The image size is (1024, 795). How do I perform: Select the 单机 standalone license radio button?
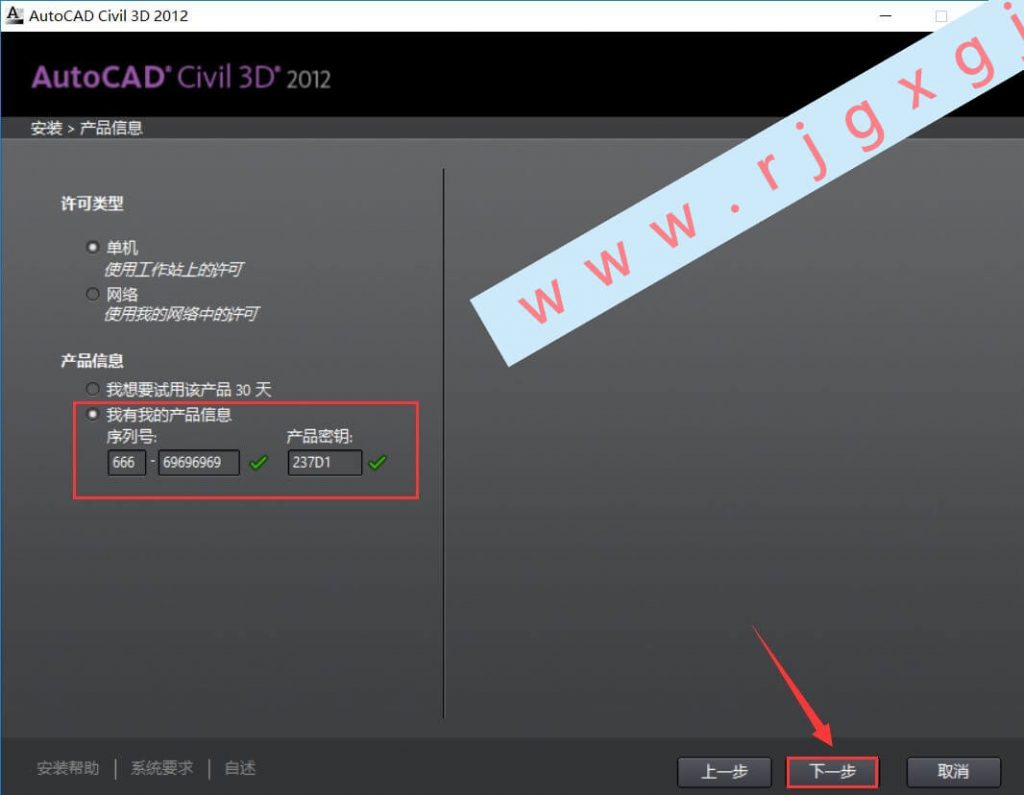[x=93, y=247]
